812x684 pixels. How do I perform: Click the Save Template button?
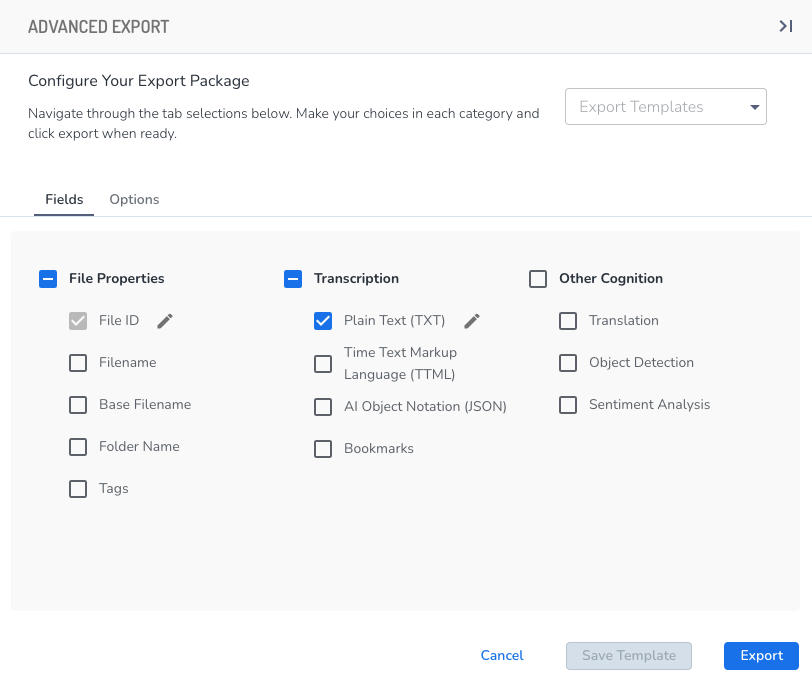(628, 655)
